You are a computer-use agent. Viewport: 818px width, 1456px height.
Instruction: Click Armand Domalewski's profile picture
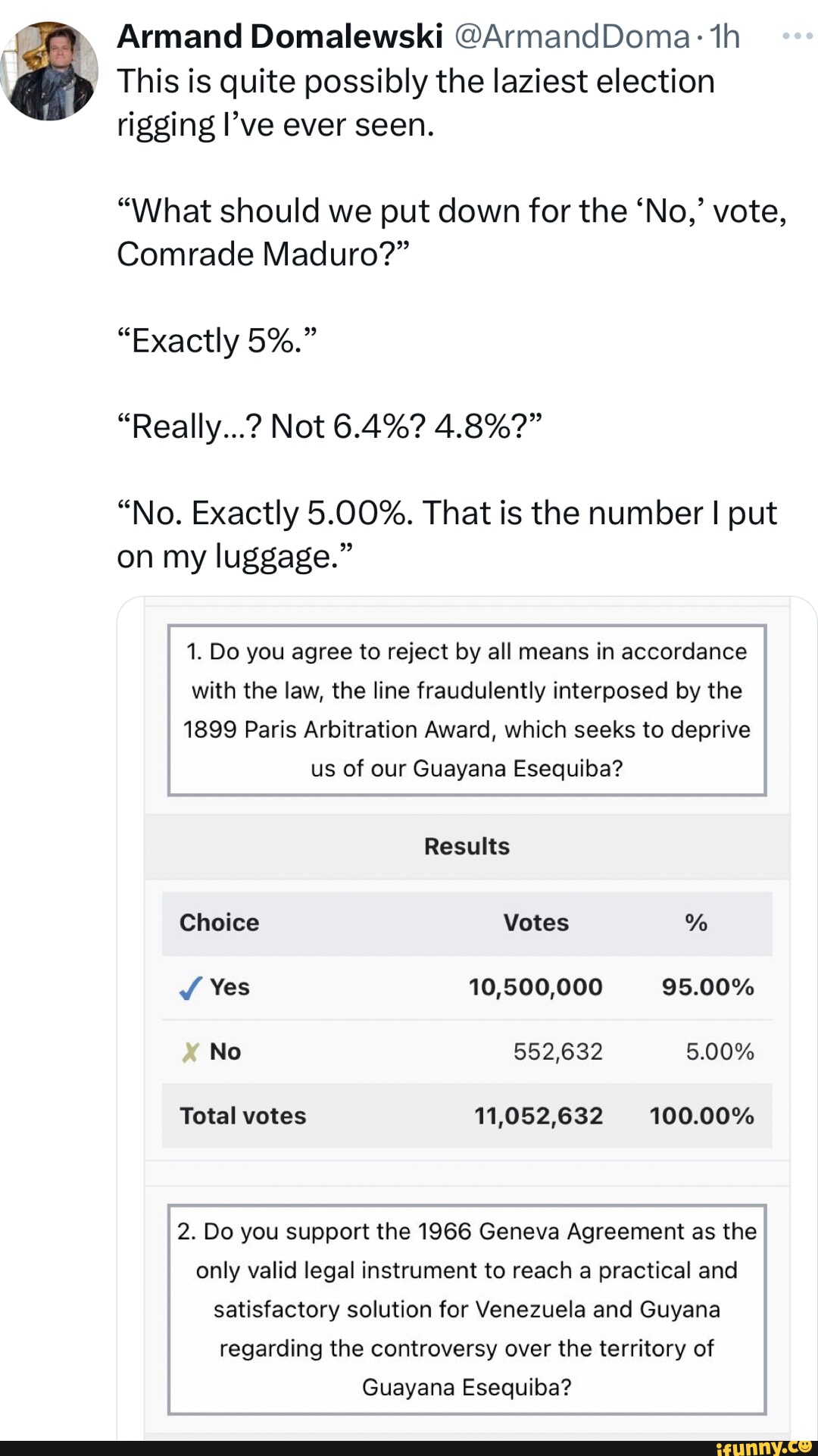tap(50, 71)
